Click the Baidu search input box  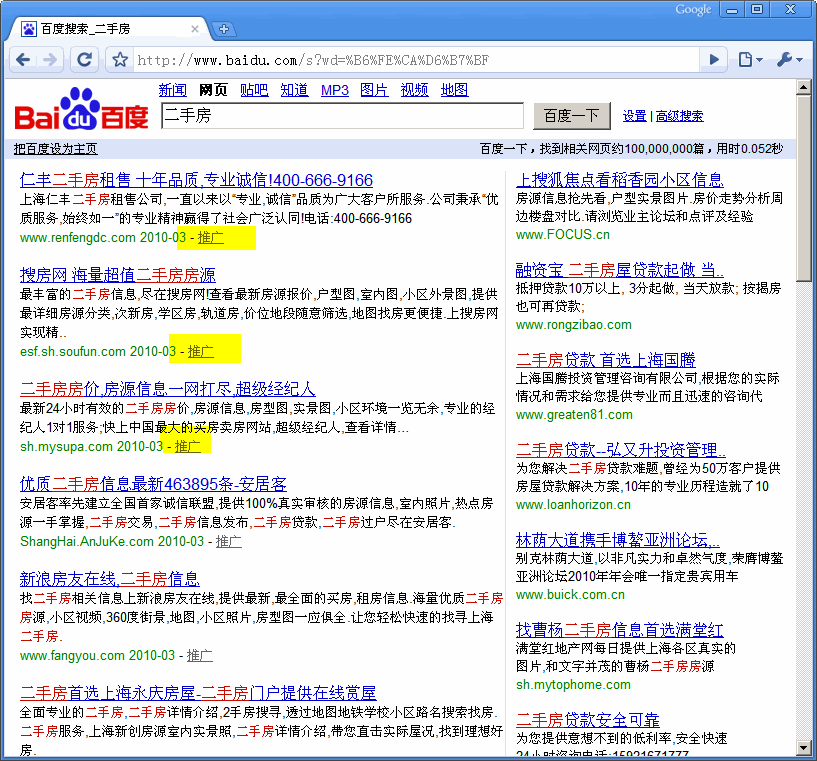click(x=342, y=116)
